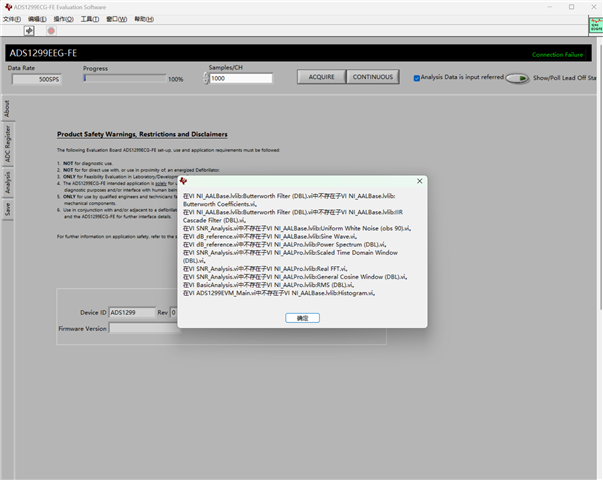The image size is (603, 480).
Task: Switch to the Analysis side tab
Action: coord(7,183)
